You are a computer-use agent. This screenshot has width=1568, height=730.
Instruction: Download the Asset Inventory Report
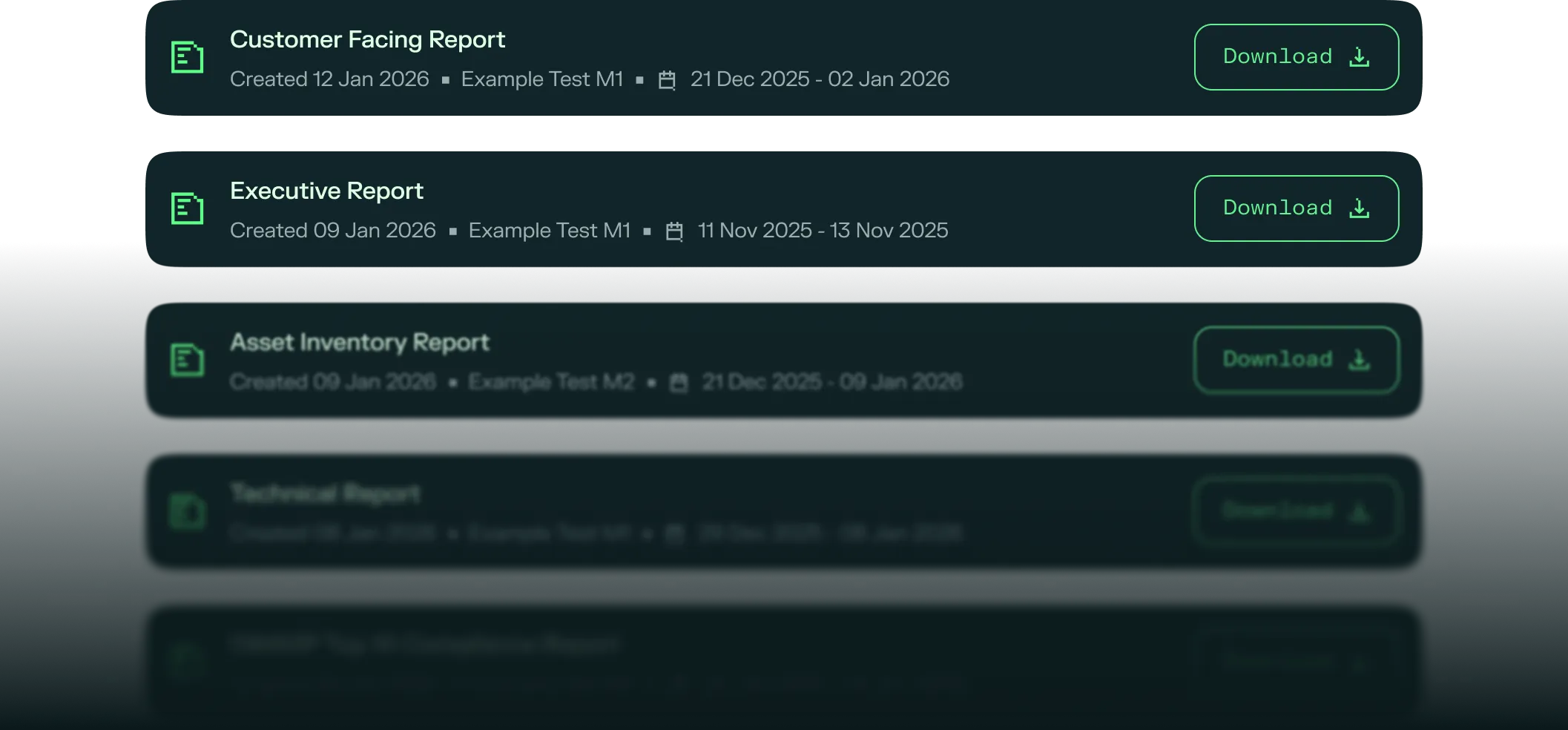tap(1297, 360)
